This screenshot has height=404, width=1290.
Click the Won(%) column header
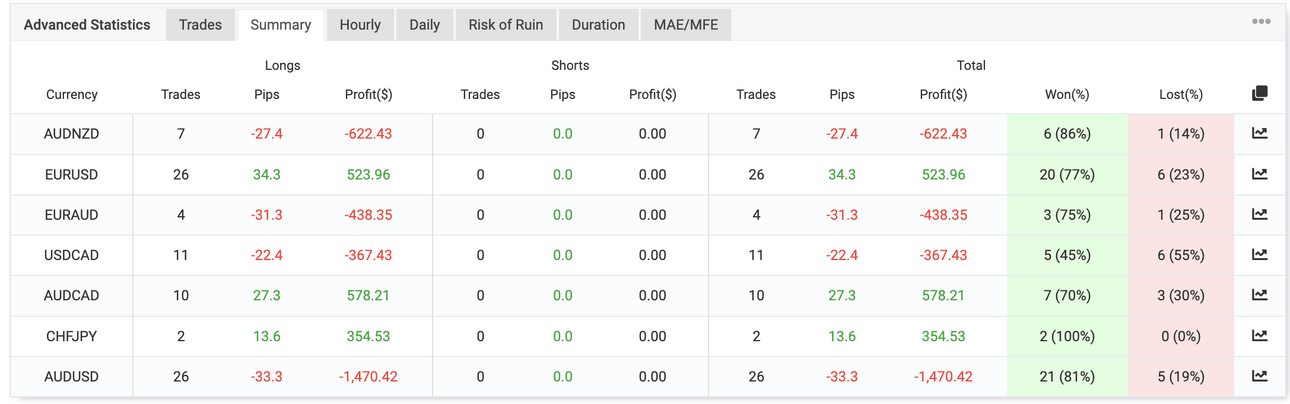click(x=1067, y=94)
